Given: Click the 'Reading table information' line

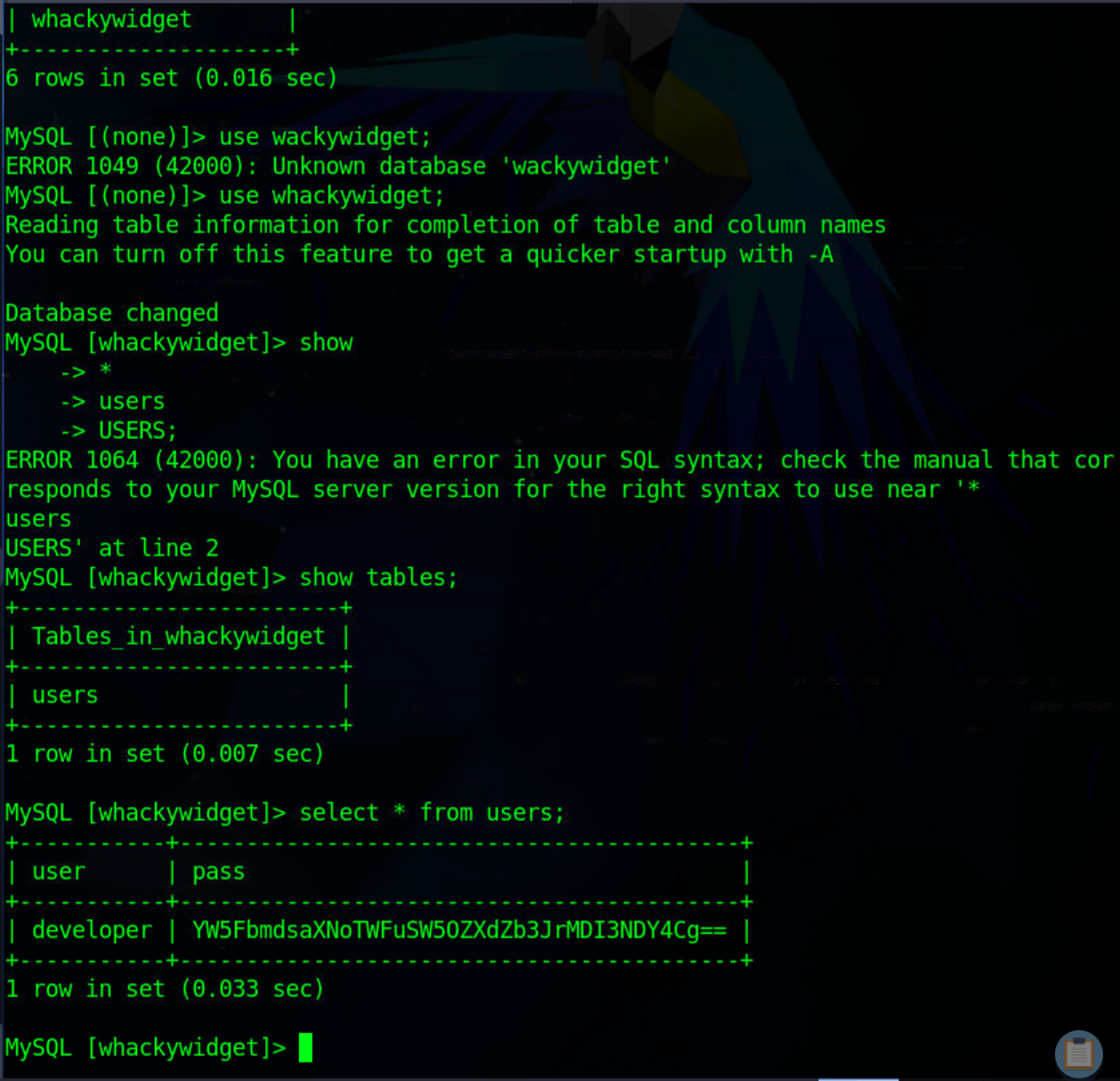Looking at the screenshot, I should point(445,224).
